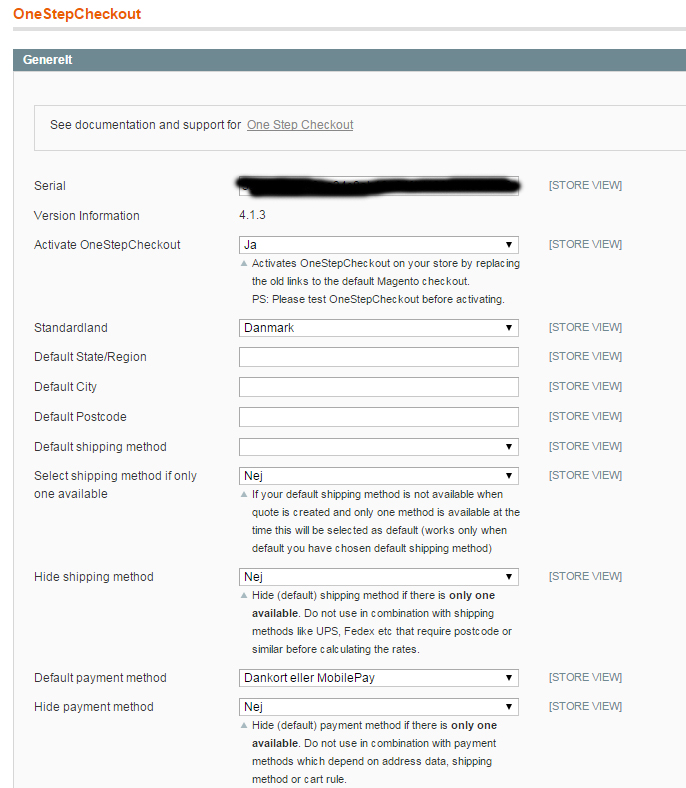Click hint triangle beneath Hide shipping method dropdown
Viewport: 686px width, 788px height.
pyautogui.click(x=244, y=596)
